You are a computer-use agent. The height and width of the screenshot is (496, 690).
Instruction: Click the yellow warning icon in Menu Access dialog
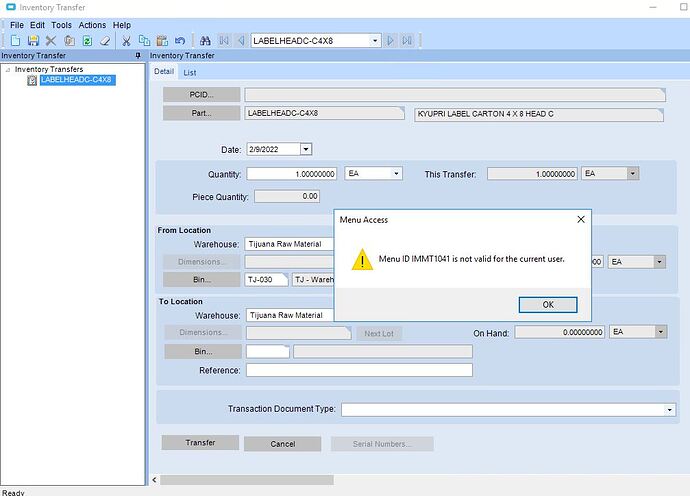coord(362,260)
